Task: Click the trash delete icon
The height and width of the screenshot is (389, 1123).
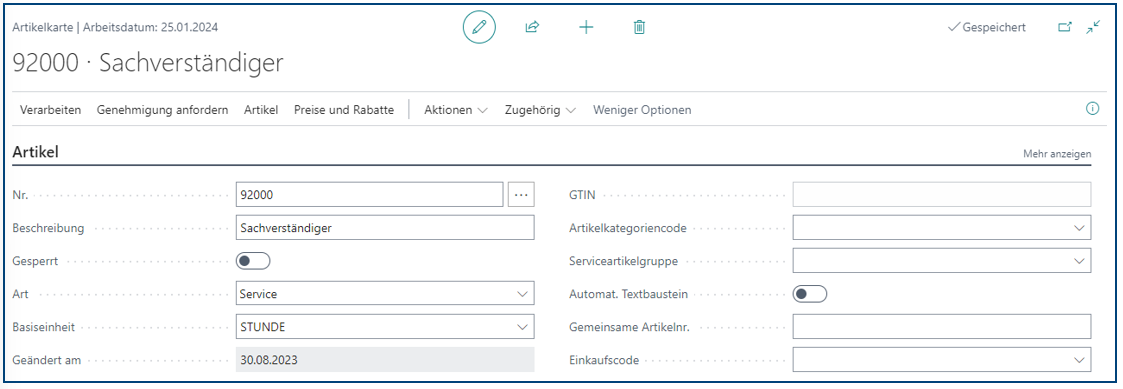Action: coord(640,27)
